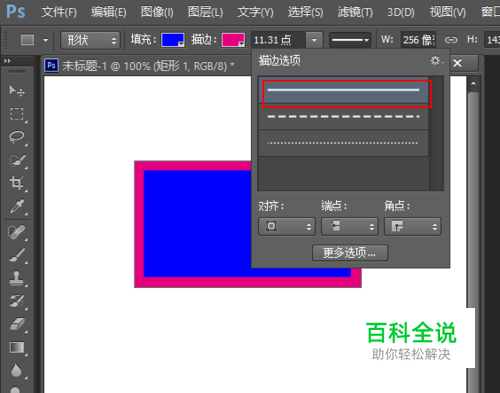The image size is (500, 393).
Task: Select the Rectangular Marquee tool
Action: (17, 114)
